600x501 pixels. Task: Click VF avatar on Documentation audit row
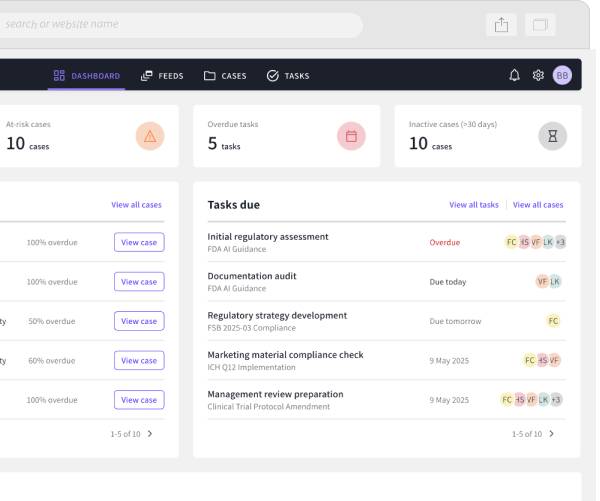(542, 282)
